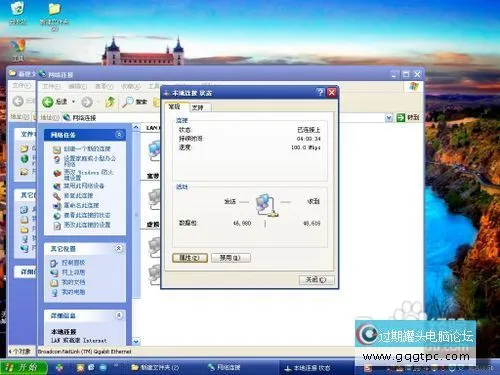Click 重命名此连接 task link
The image size is (500, 375).
[81, 205]
